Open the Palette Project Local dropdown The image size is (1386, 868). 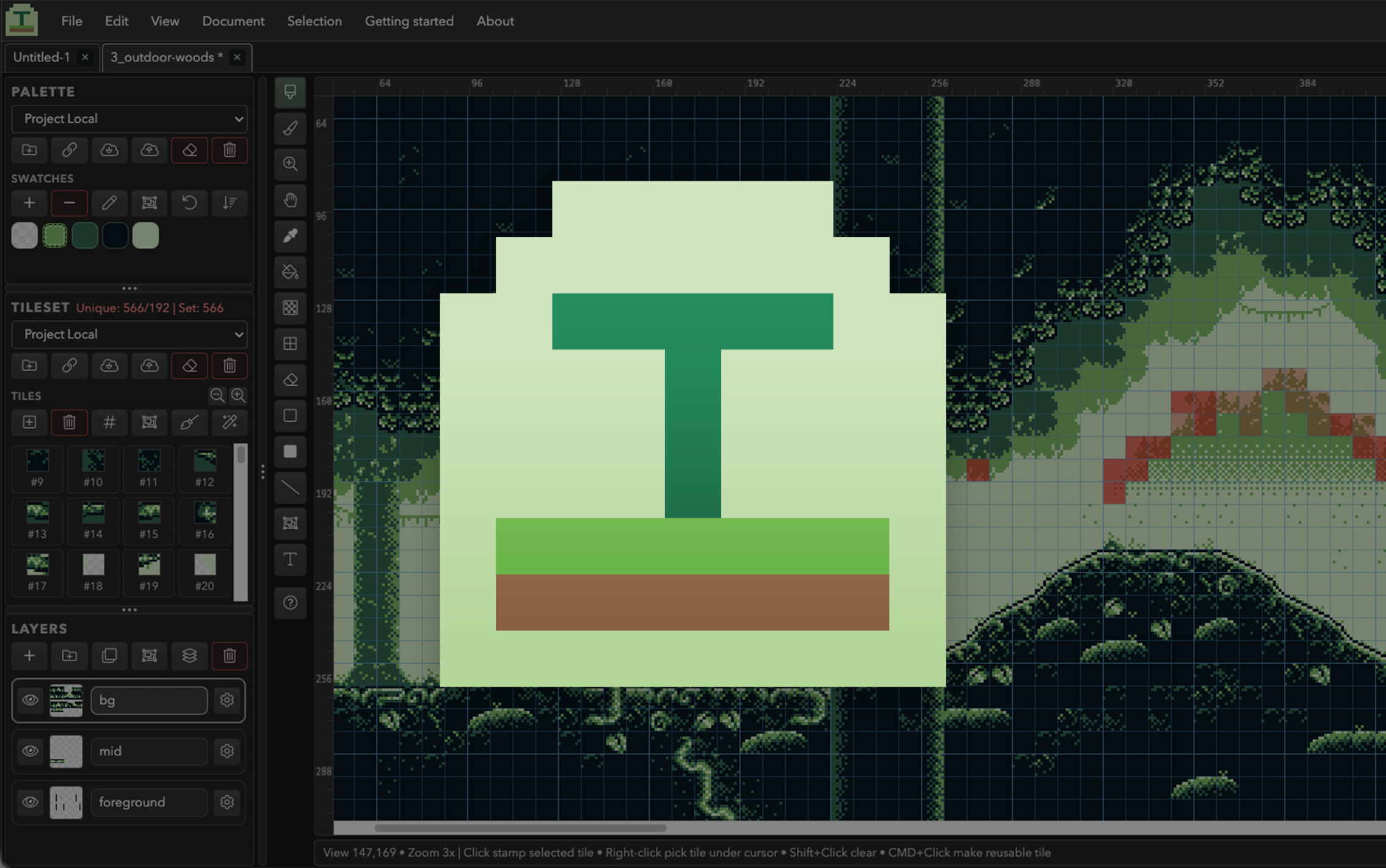point(129,119)
